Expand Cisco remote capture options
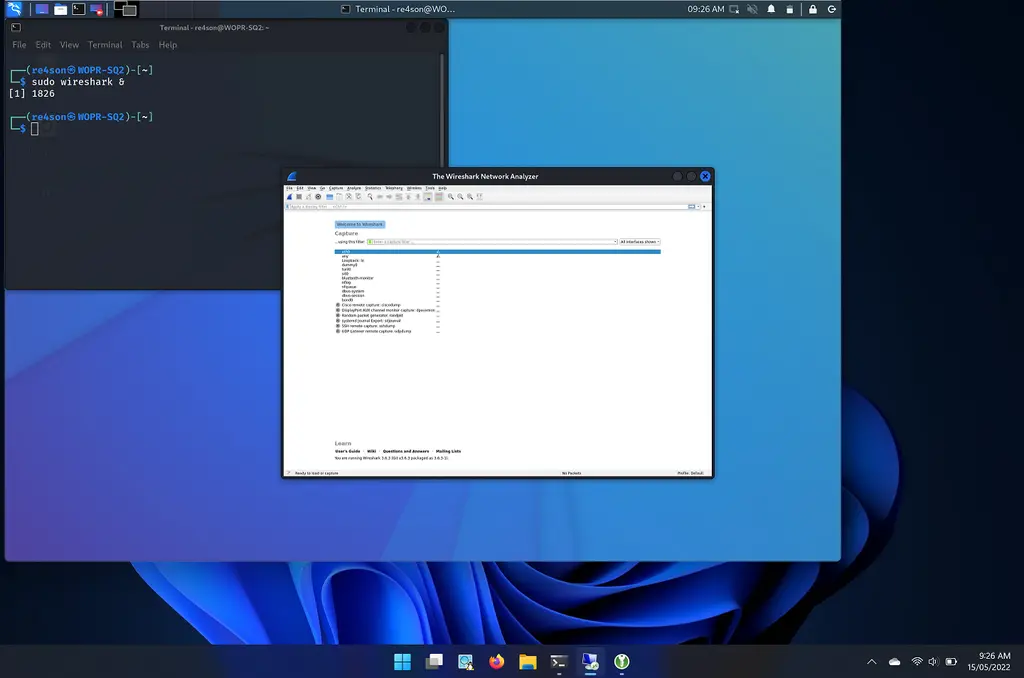The width and height of the screenshot is (1024, 678). coord(338,305)
